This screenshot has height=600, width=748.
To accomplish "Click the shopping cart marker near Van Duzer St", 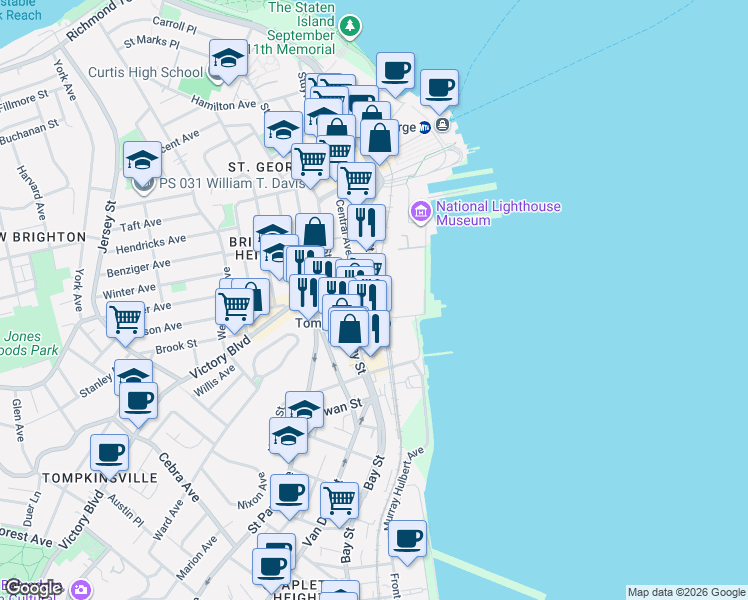I will [x=339, y=504].
